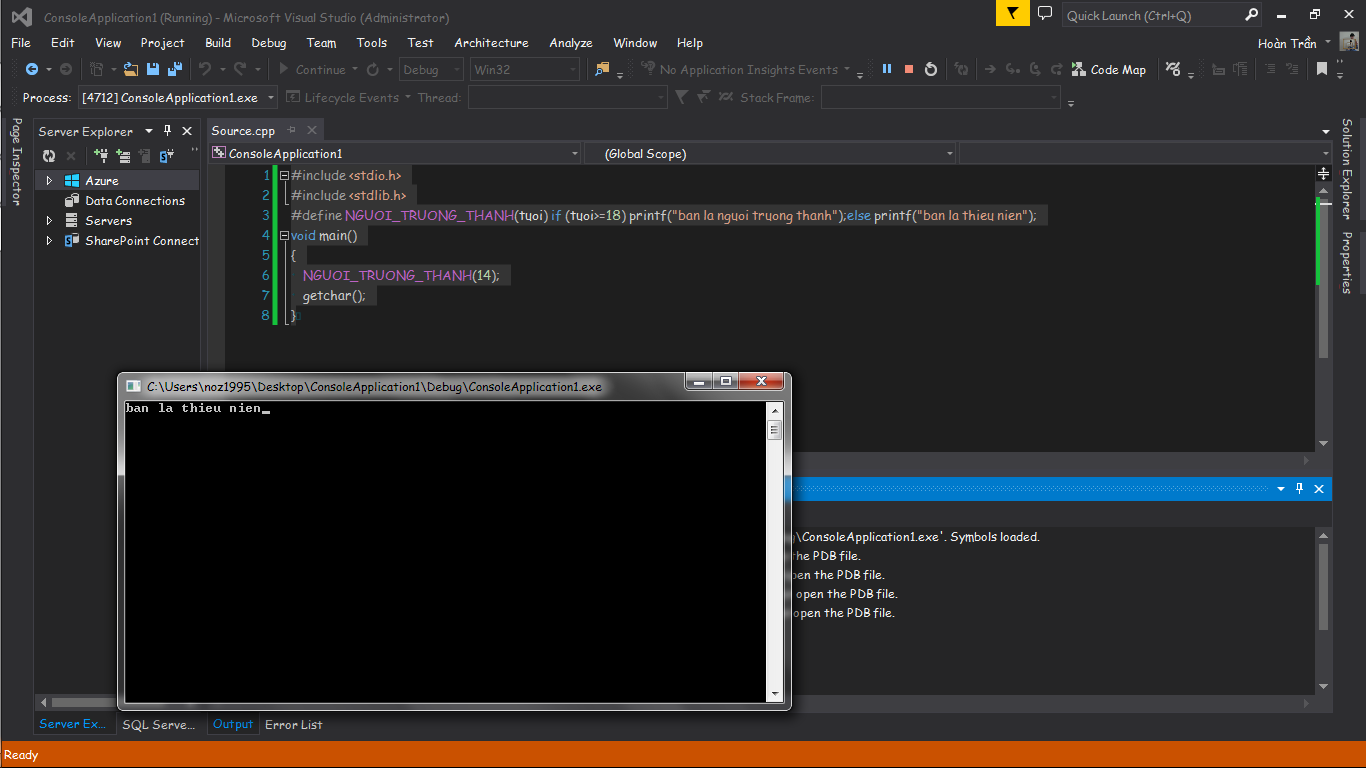This screenshot has height=768, width=1366.
Task: Pause debugging with the Break All icon
Action: tap(886, 69)
